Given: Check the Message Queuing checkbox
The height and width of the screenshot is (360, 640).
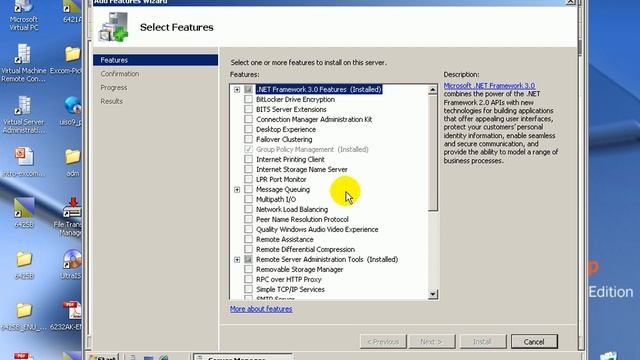Looking at the screenshot, I should click(248, 189).
